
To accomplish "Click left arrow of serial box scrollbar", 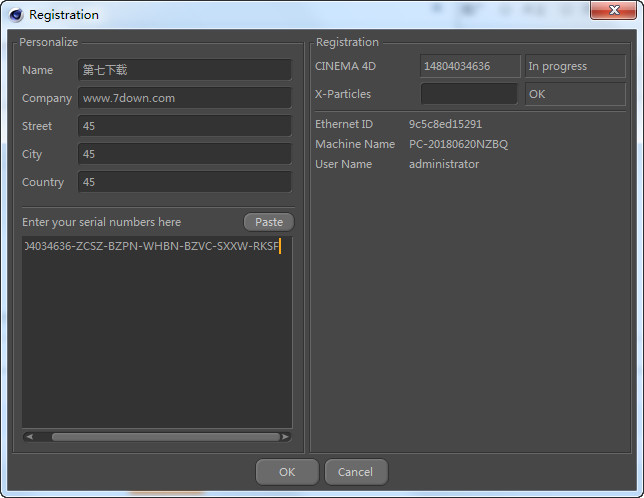I will click(29, 437).
